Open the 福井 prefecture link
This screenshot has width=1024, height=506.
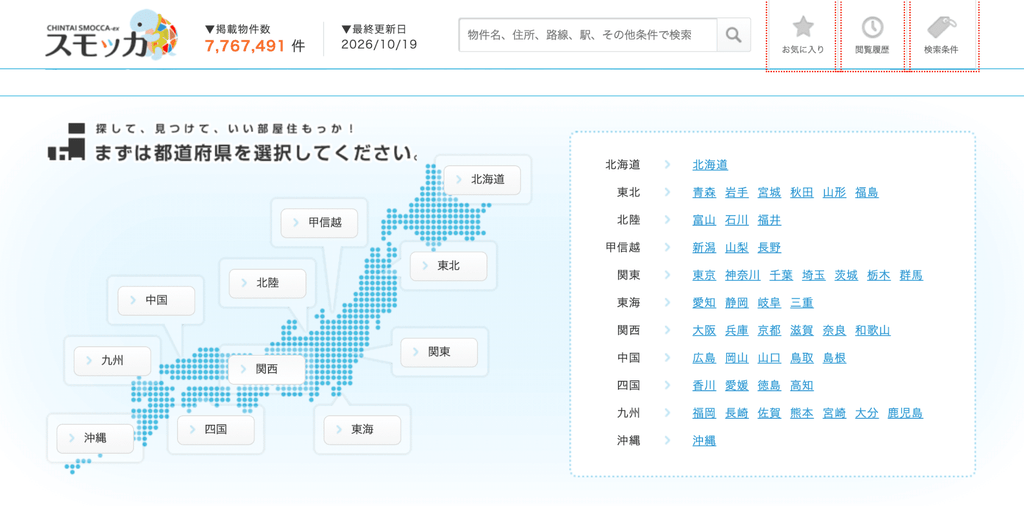(x=769, y=220)
